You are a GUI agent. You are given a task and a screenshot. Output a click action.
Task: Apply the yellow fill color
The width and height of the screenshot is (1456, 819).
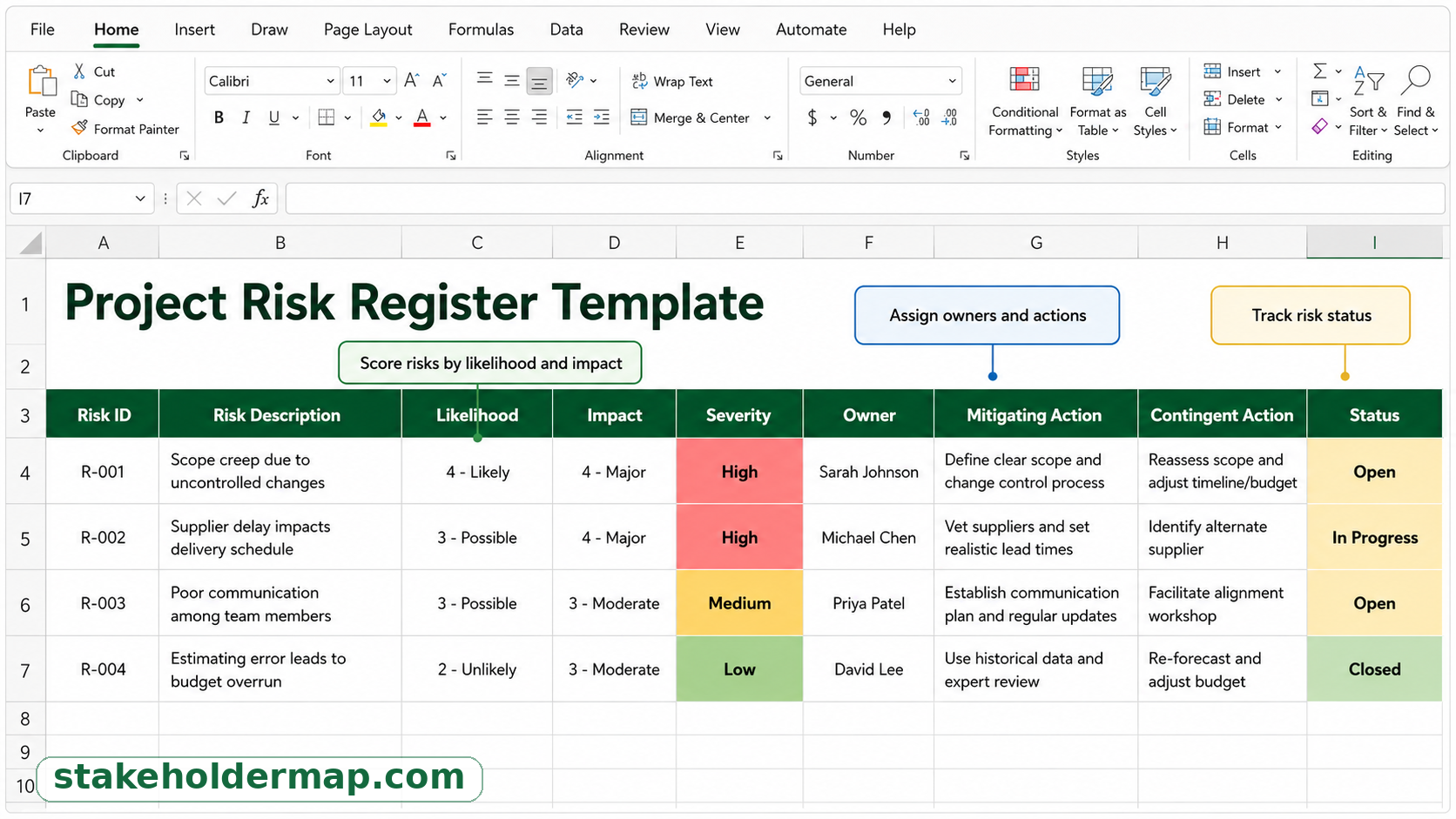click(x=379, y=117)
